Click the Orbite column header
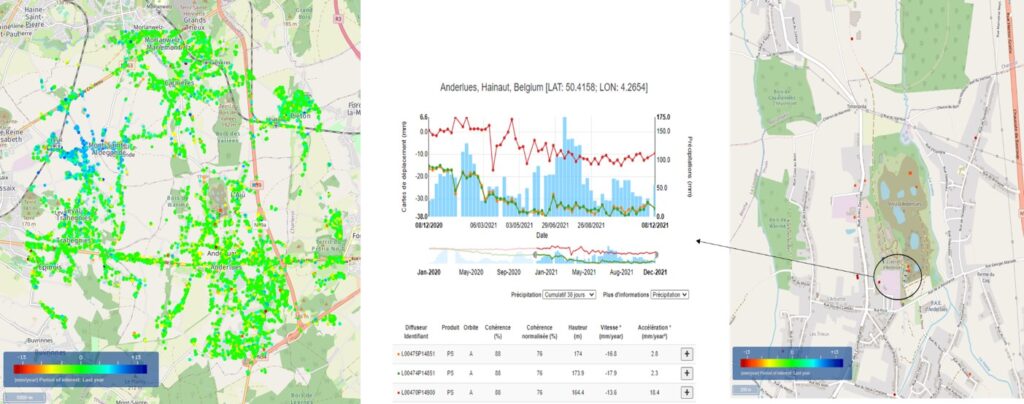The width and height of the screenshot is (1024, 404). click(471, 327)
